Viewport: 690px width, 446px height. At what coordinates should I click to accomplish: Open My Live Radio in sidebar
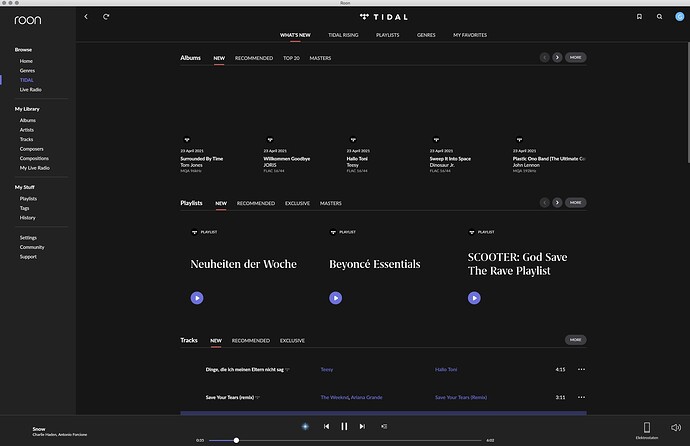[x=35, y=168]
